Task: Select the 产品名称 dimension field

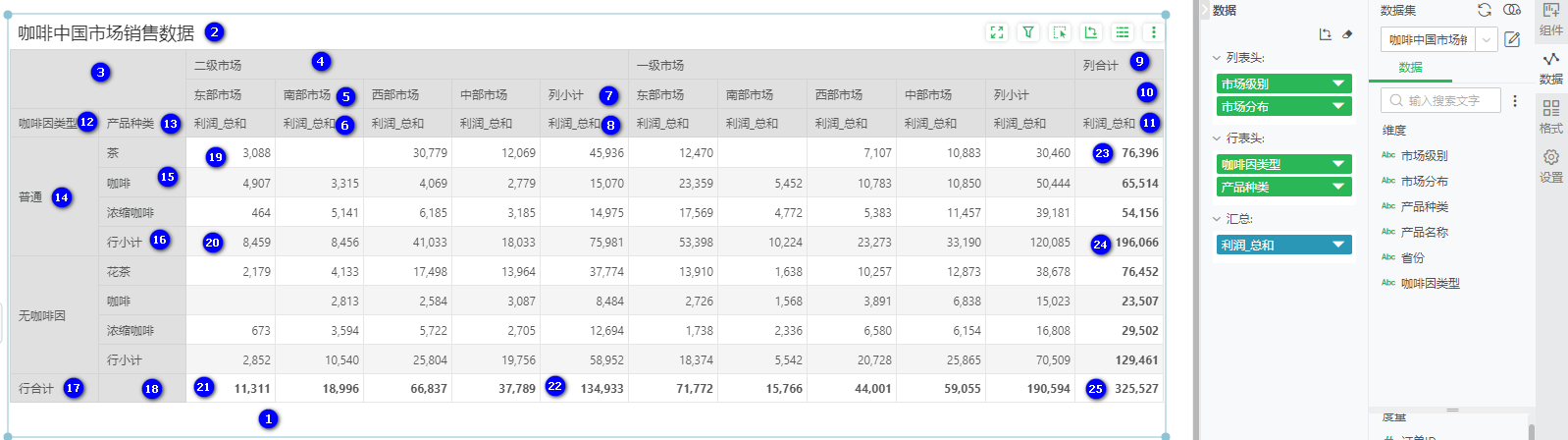Action: [x=1424, y=232]
